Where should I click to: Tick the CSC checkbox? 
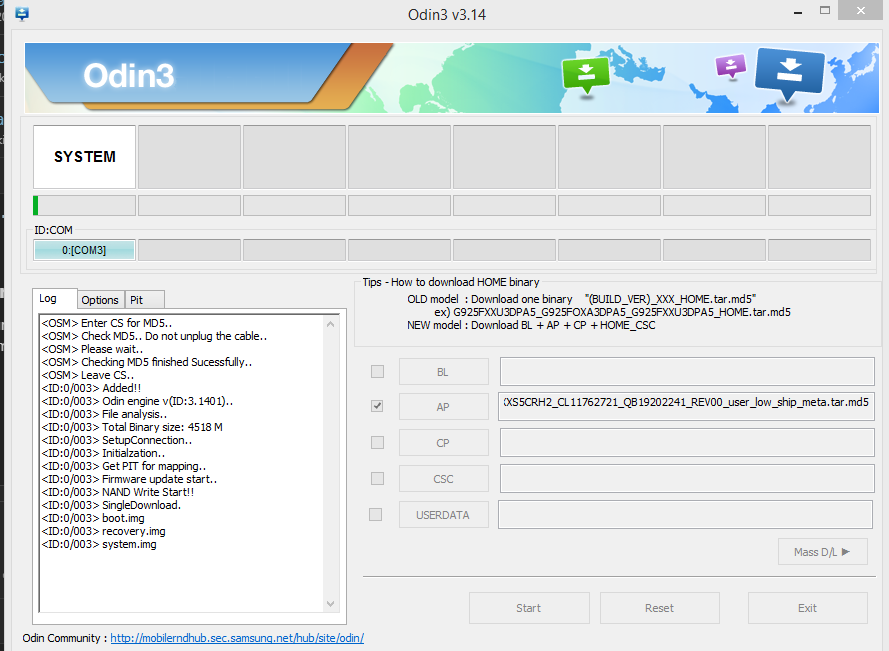click(x=377, y=479)
